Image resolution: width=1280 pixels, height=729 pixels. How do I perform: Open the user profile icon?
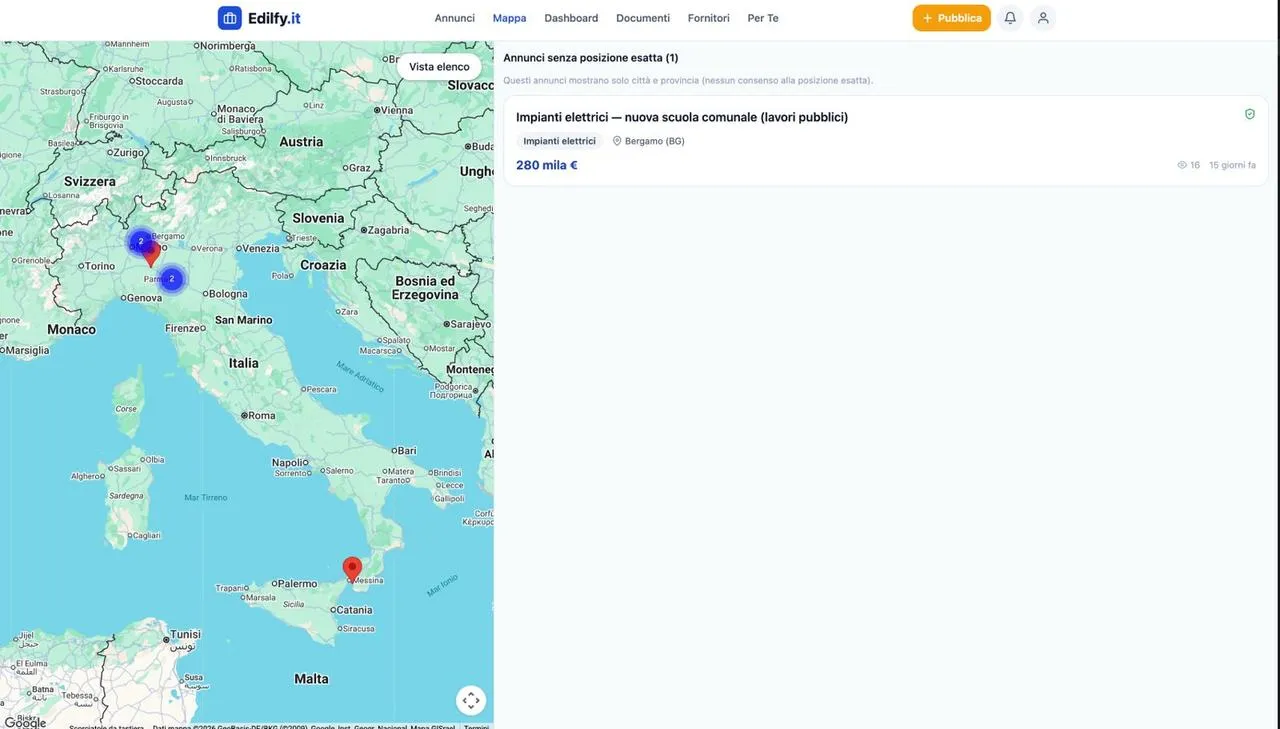[x=1043, y=18]
